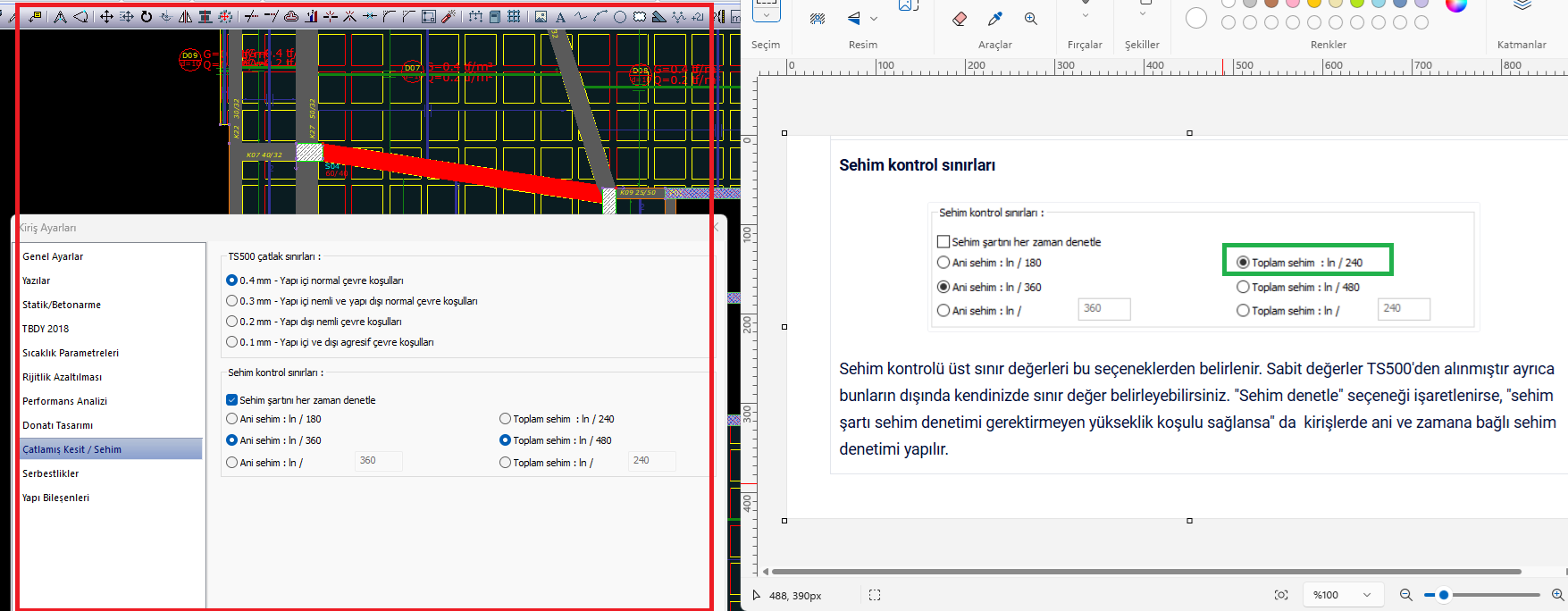The width and height of the screenshot is (1568, 611).
Task: Select the Text 'A' tool in CAD toolbar
Action: coord(560,16)
